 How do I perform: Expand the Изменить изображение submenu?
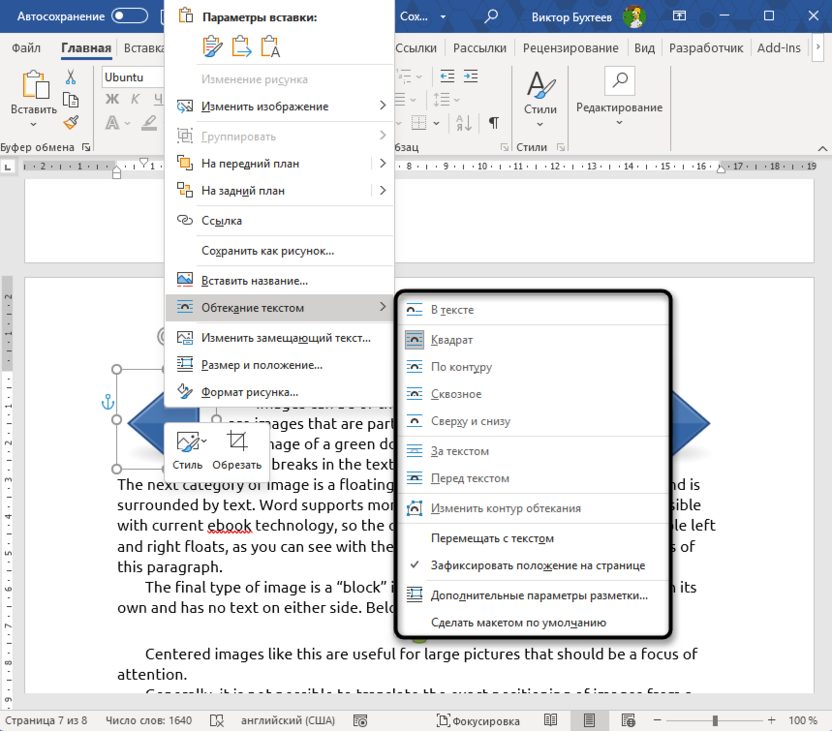(x=279, y=106)
